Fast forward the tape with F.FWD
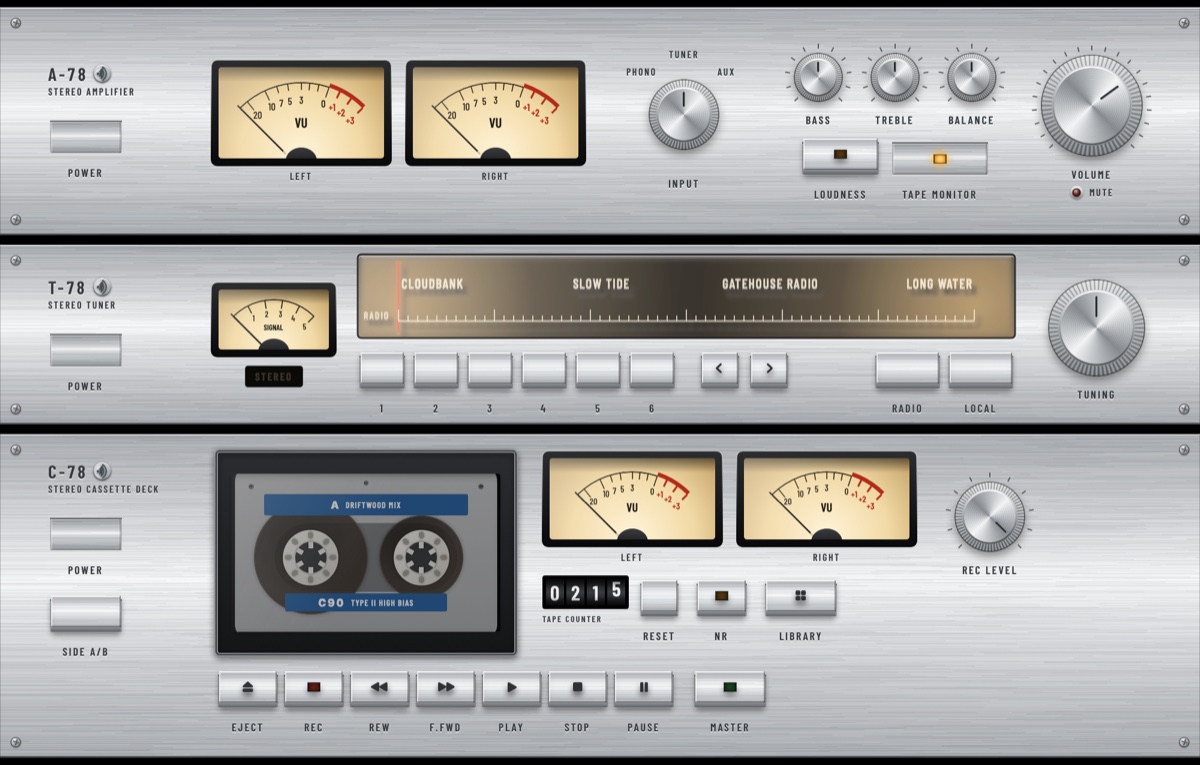The width and height of the screenshot is (1200, 765). [445, 688]
